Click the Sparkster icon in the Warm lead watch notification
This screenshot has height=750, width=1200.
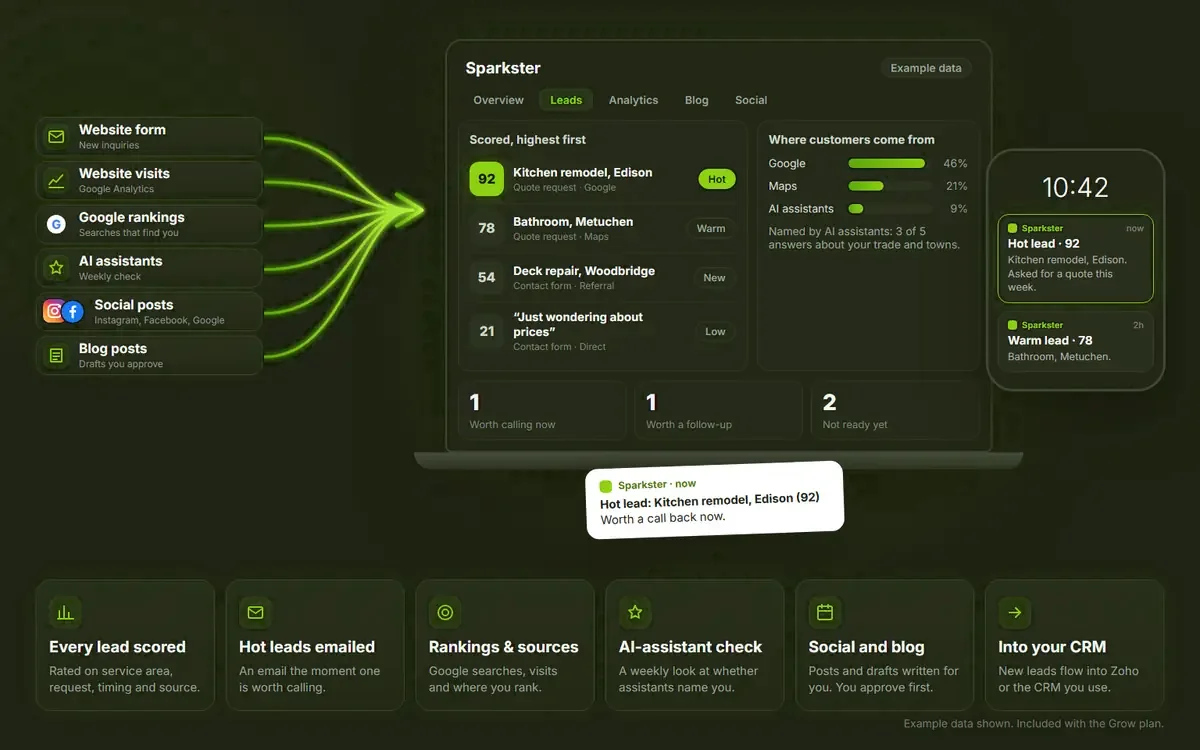point(1013,325)
